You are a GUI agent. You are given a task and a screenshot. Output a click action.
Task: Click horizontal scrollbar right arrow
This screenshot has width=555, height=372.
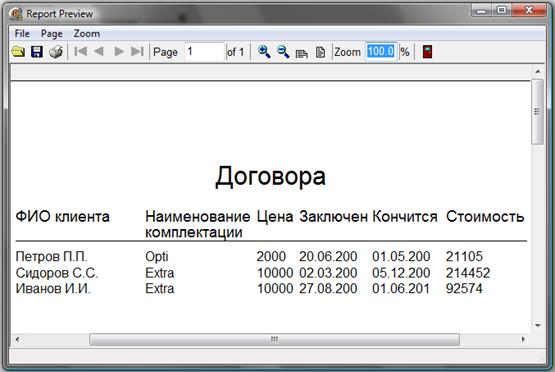(x=523, y=339)
